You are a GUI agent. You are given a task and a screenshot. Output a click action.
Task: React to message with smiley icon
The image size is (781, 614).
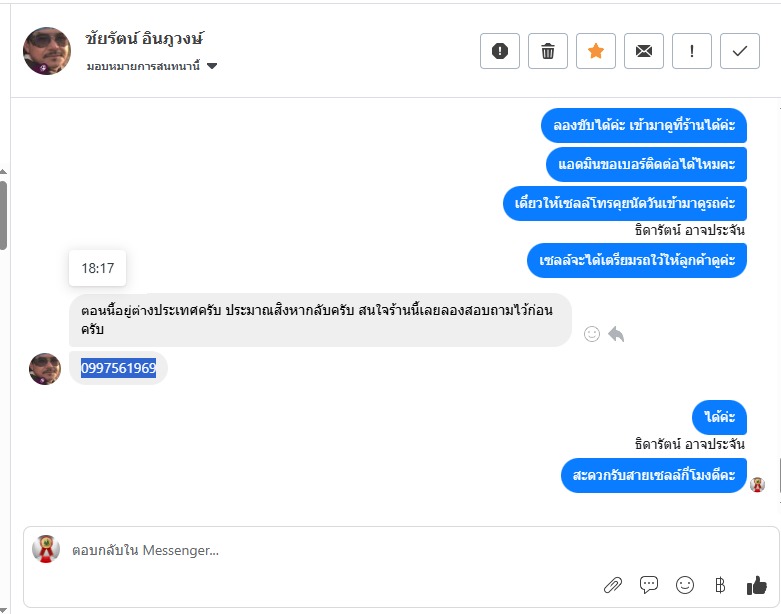coord(592,334)
